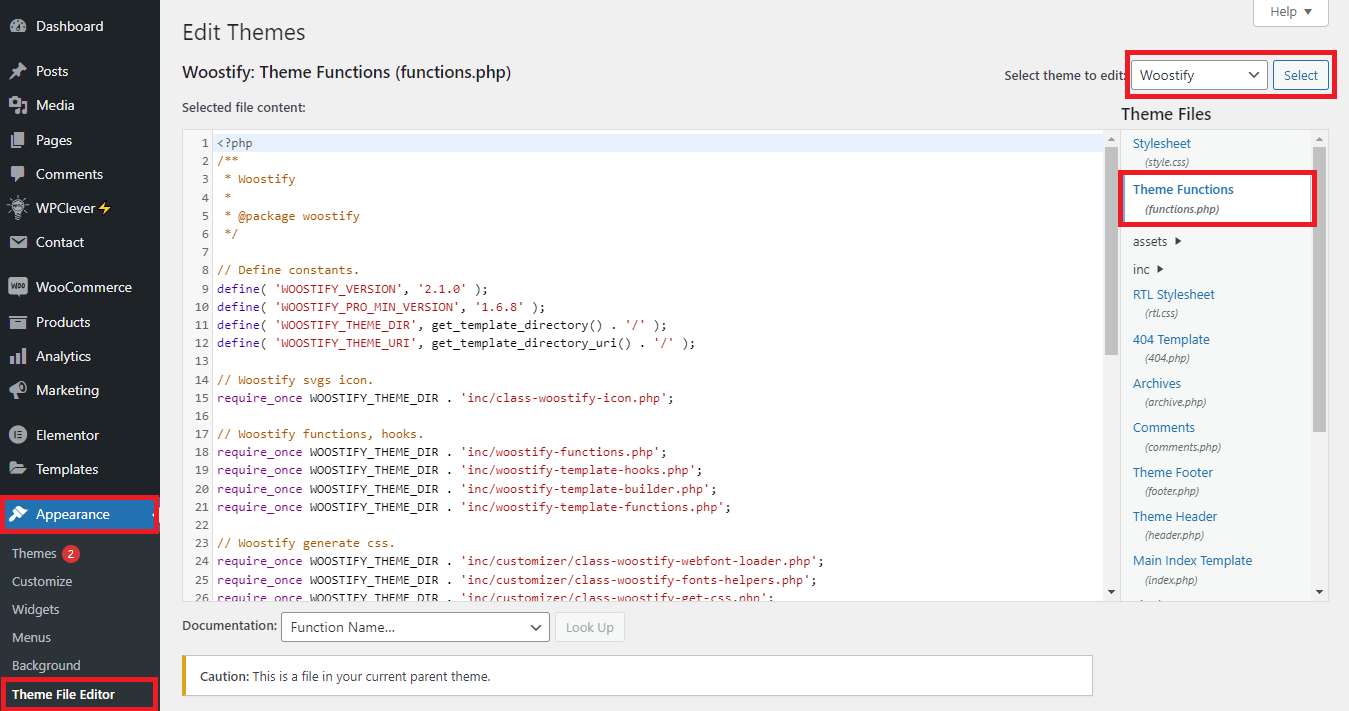This screenshot has height=711, width=1349.
Task: Select Theme File Editor submenu
Action: point(63,694)
